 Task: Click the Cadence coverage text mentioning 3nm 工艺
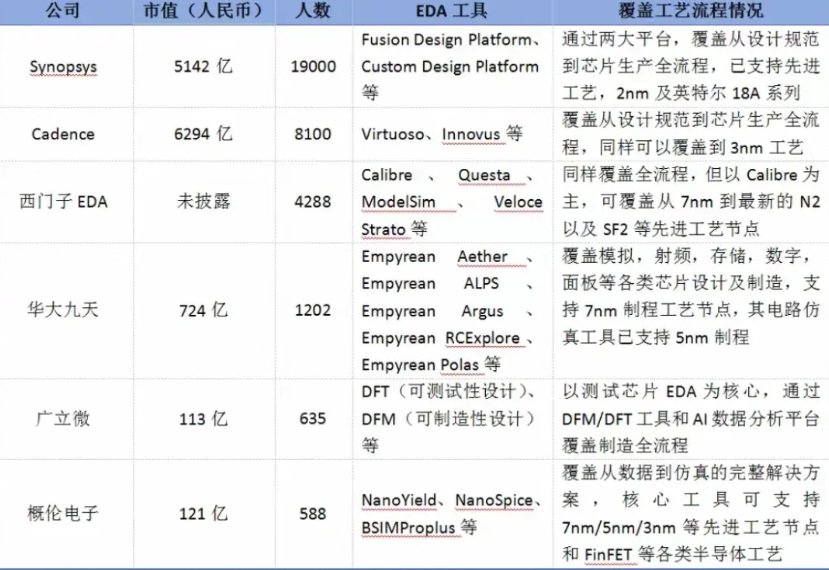coord(691,134)
